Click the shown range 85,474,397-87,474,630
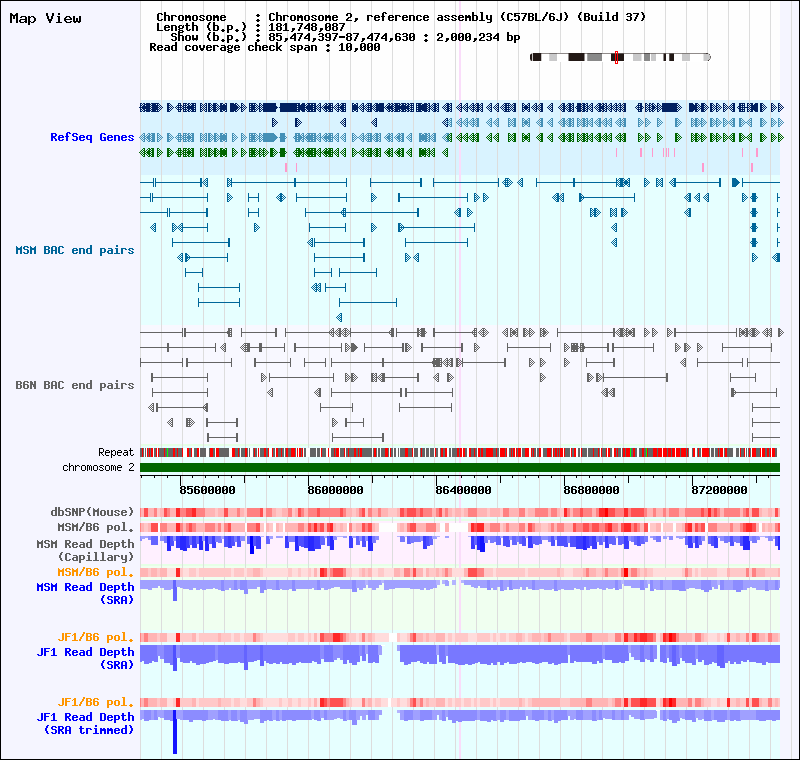The width and height of the screenshot is (800, 760). [x=342, y=37]
